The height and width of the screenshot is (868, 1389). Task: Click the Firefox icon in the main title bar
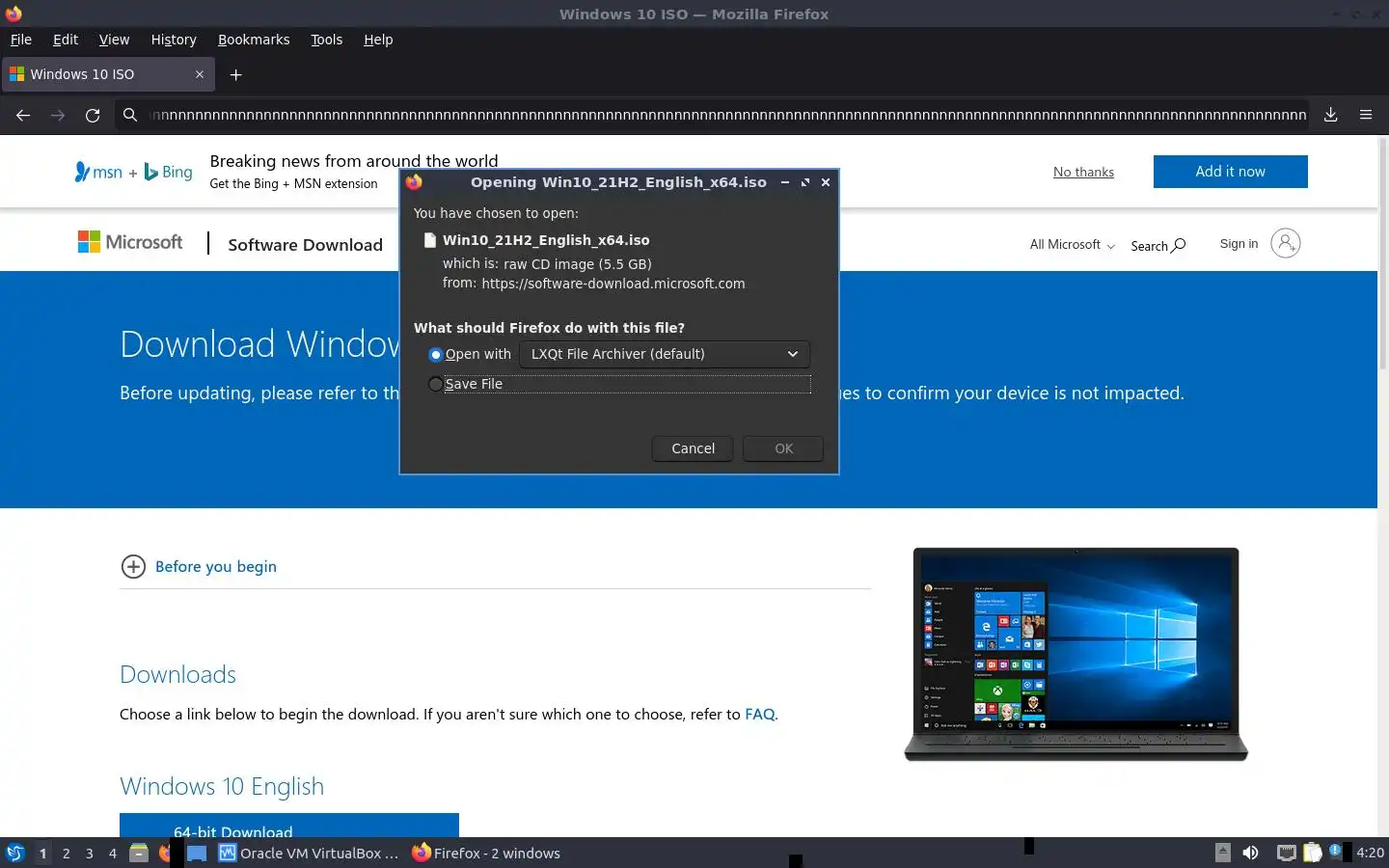14,14
